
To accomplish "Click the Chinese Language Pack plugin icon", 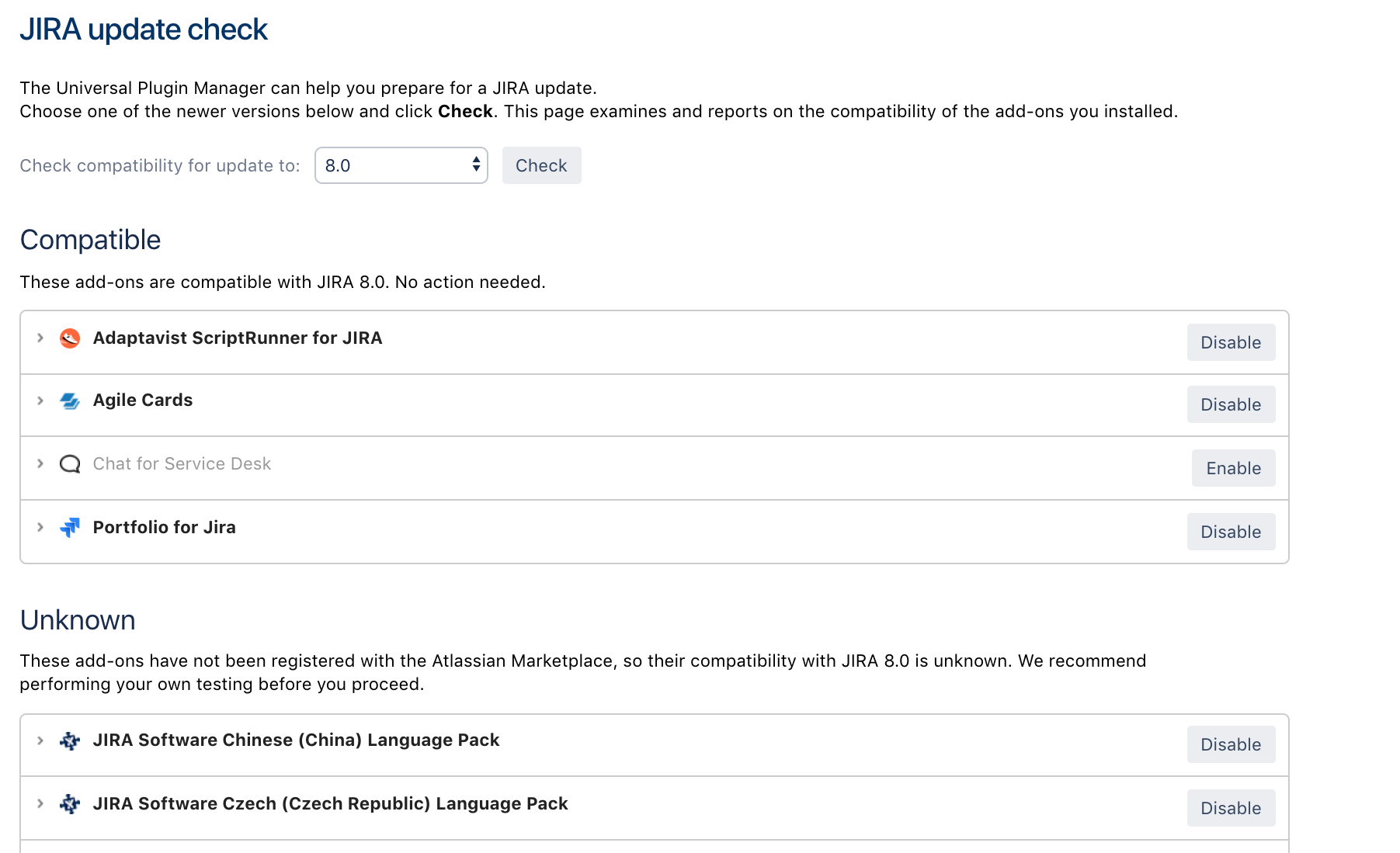I will [70, 740].
